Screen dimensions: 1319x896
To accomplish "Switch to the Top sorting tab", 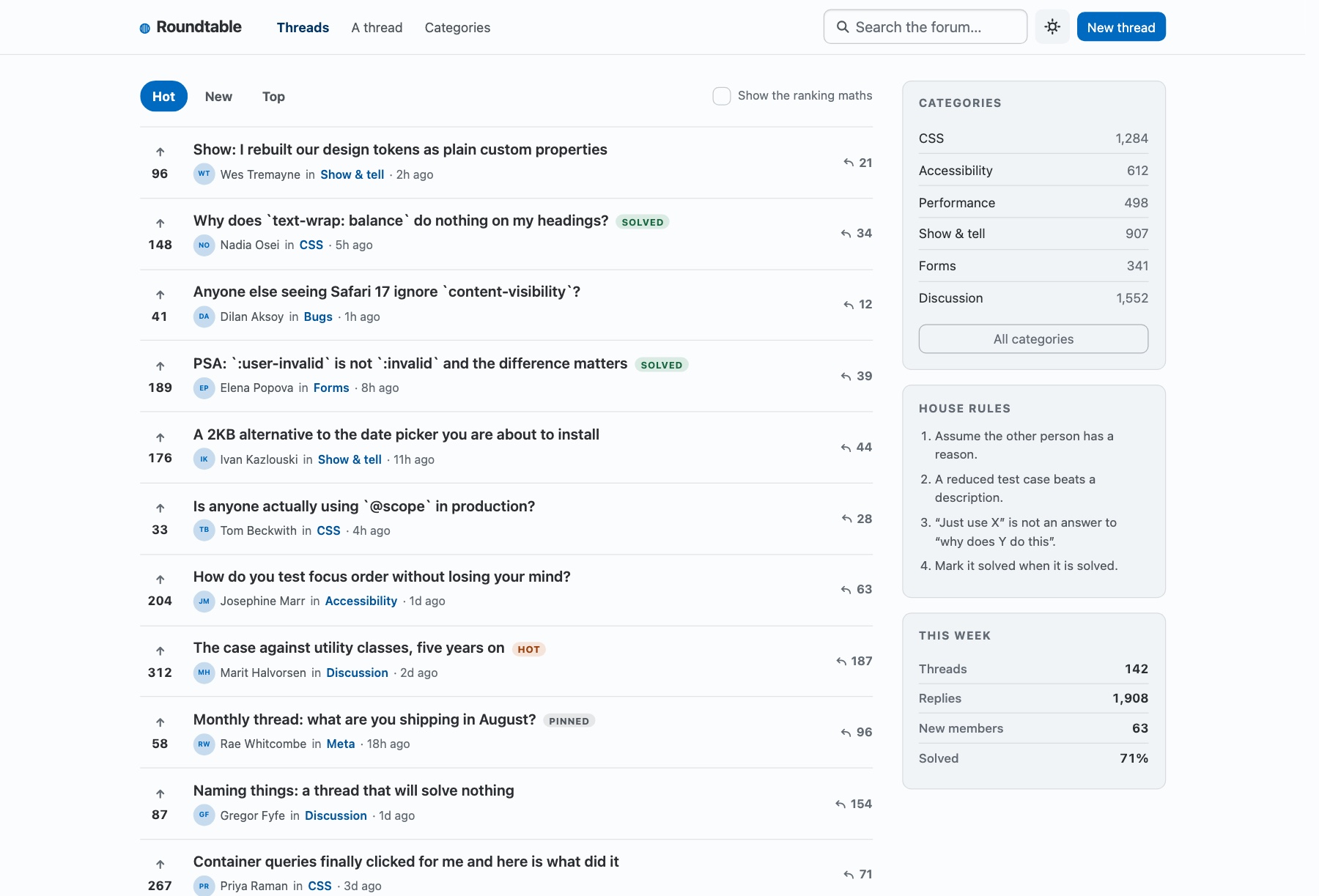I will coord(273,96).
